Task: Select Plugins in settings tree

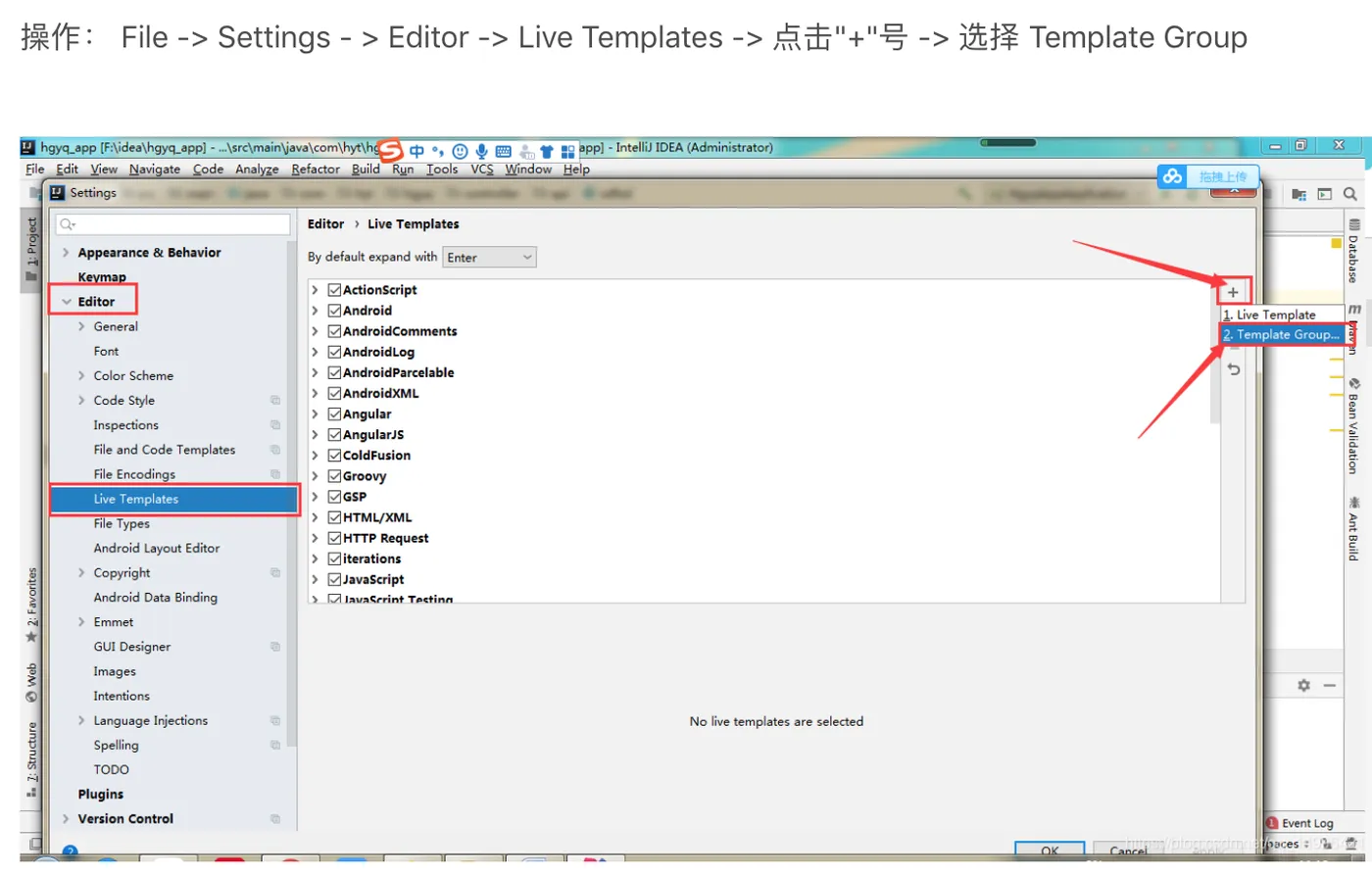Action: 101,795
